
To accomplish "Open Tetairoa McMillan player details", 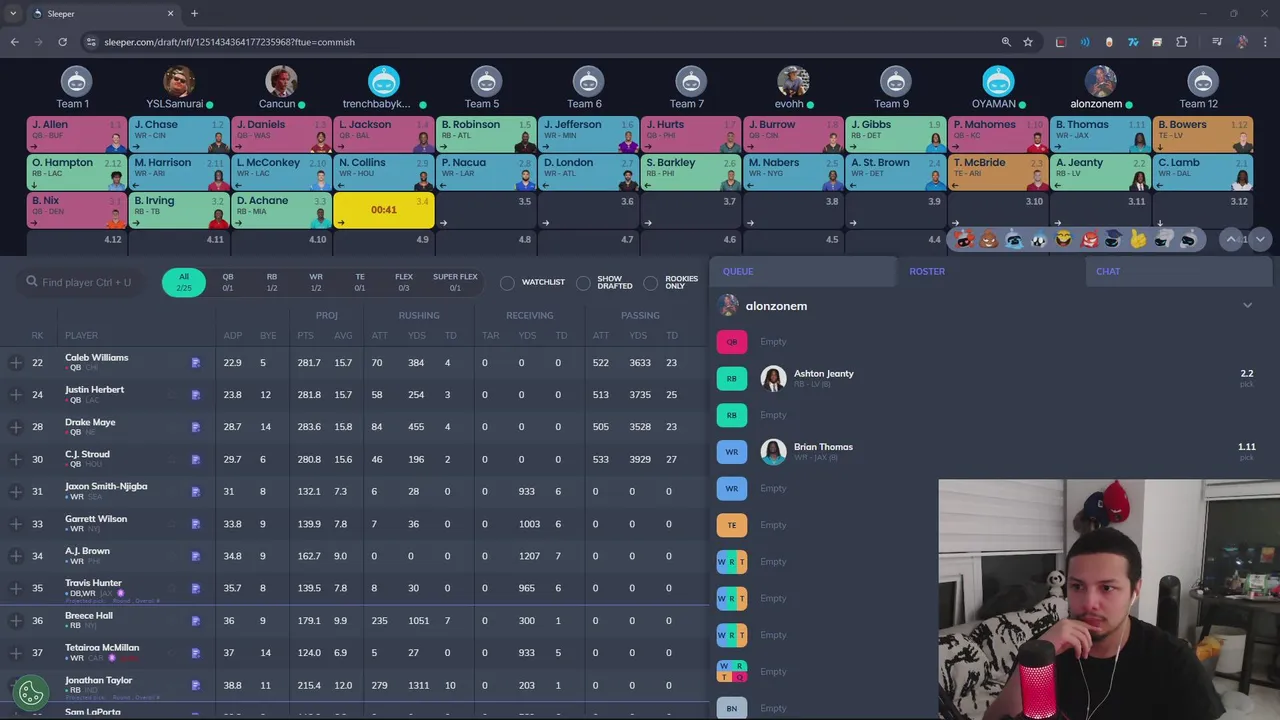I will coord(102,648).
